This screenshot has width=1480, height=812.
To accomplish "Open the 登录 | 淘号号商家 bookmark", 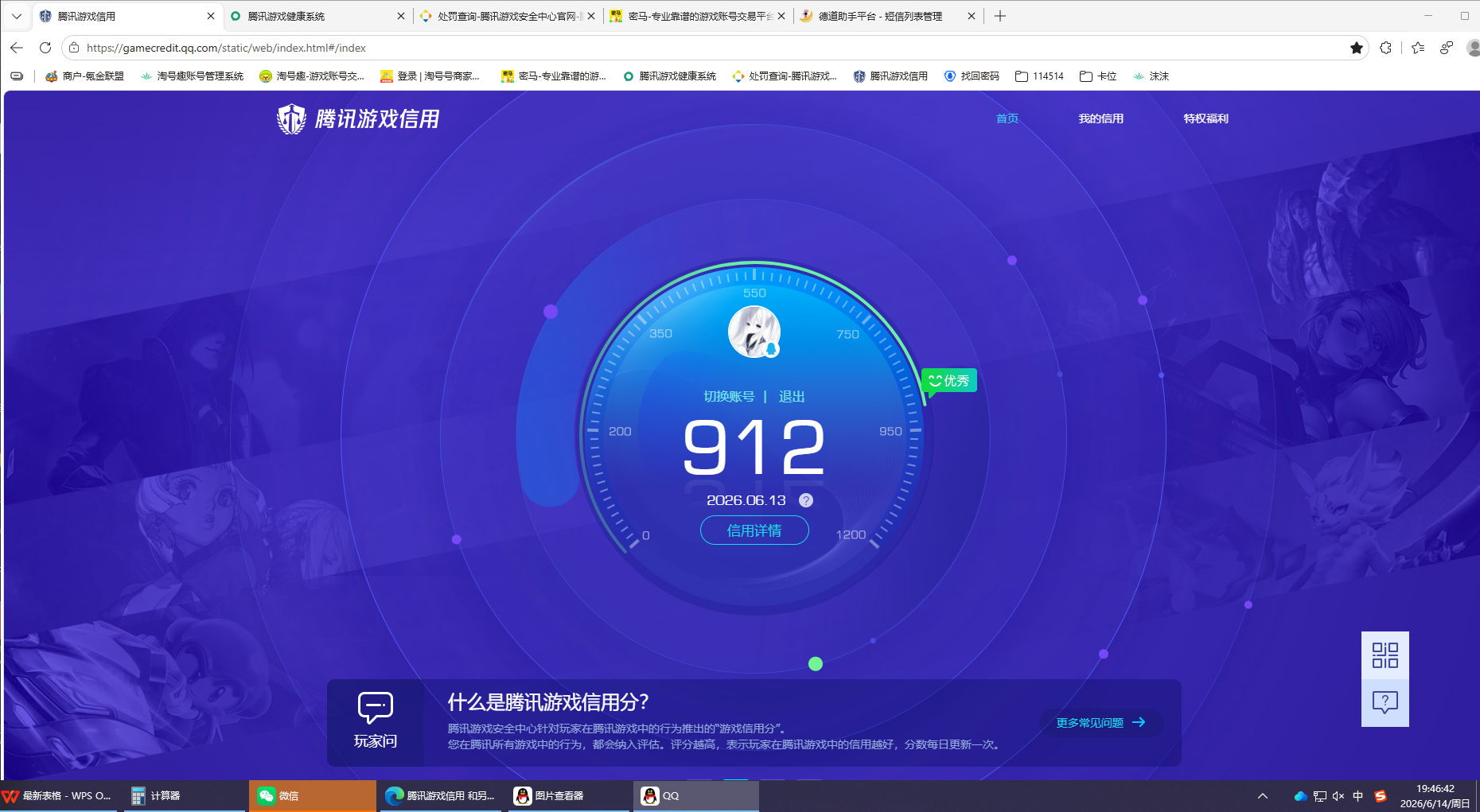I will (x=430, y=76).
